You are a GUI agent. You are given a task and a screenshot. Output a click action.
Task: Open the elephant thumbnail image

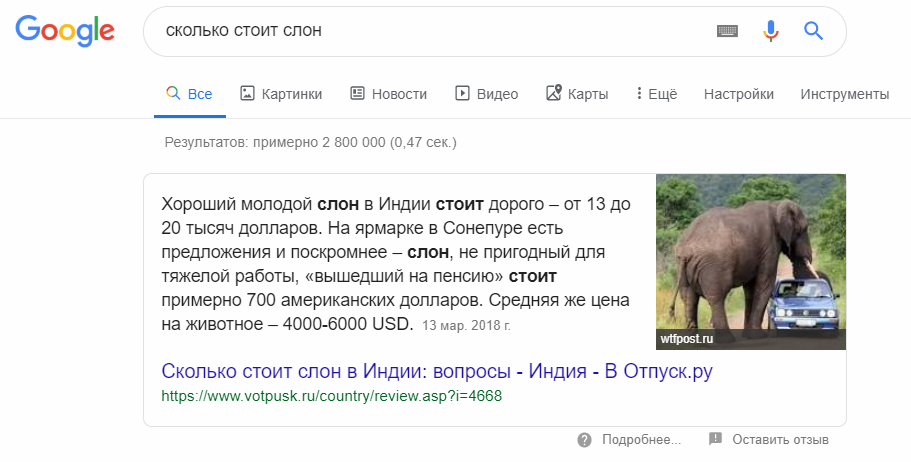tap(750, 262)
